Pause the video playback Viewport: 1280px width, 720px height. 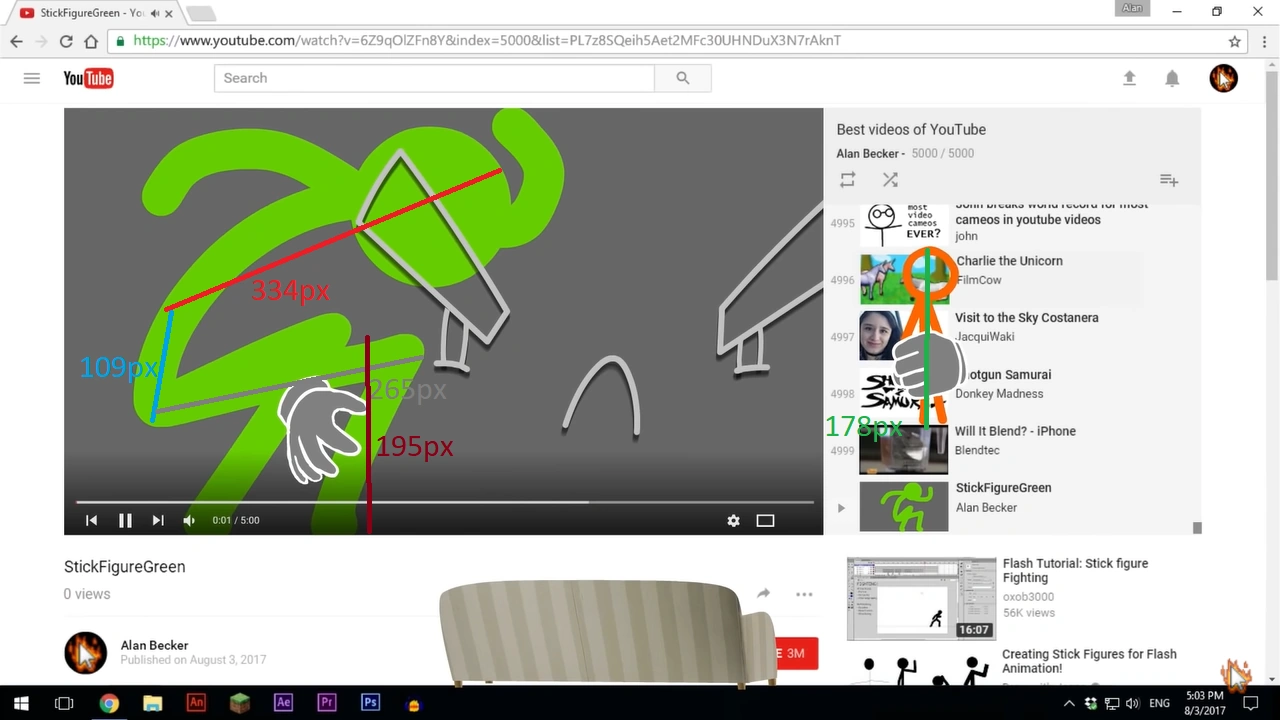click(x=125, y=520)
